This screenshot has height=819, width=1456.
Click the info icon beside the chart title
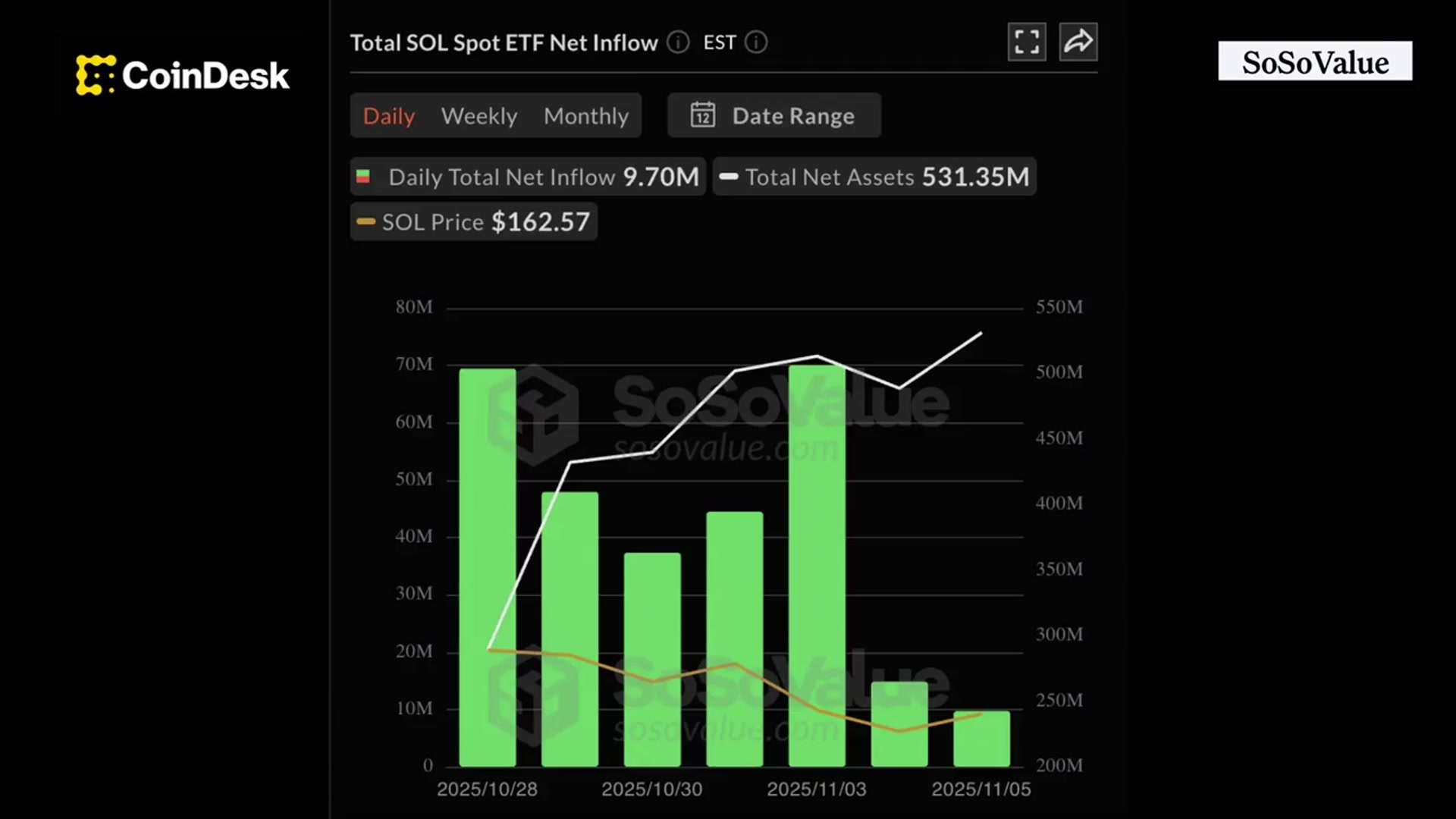(x=677, y=43)
